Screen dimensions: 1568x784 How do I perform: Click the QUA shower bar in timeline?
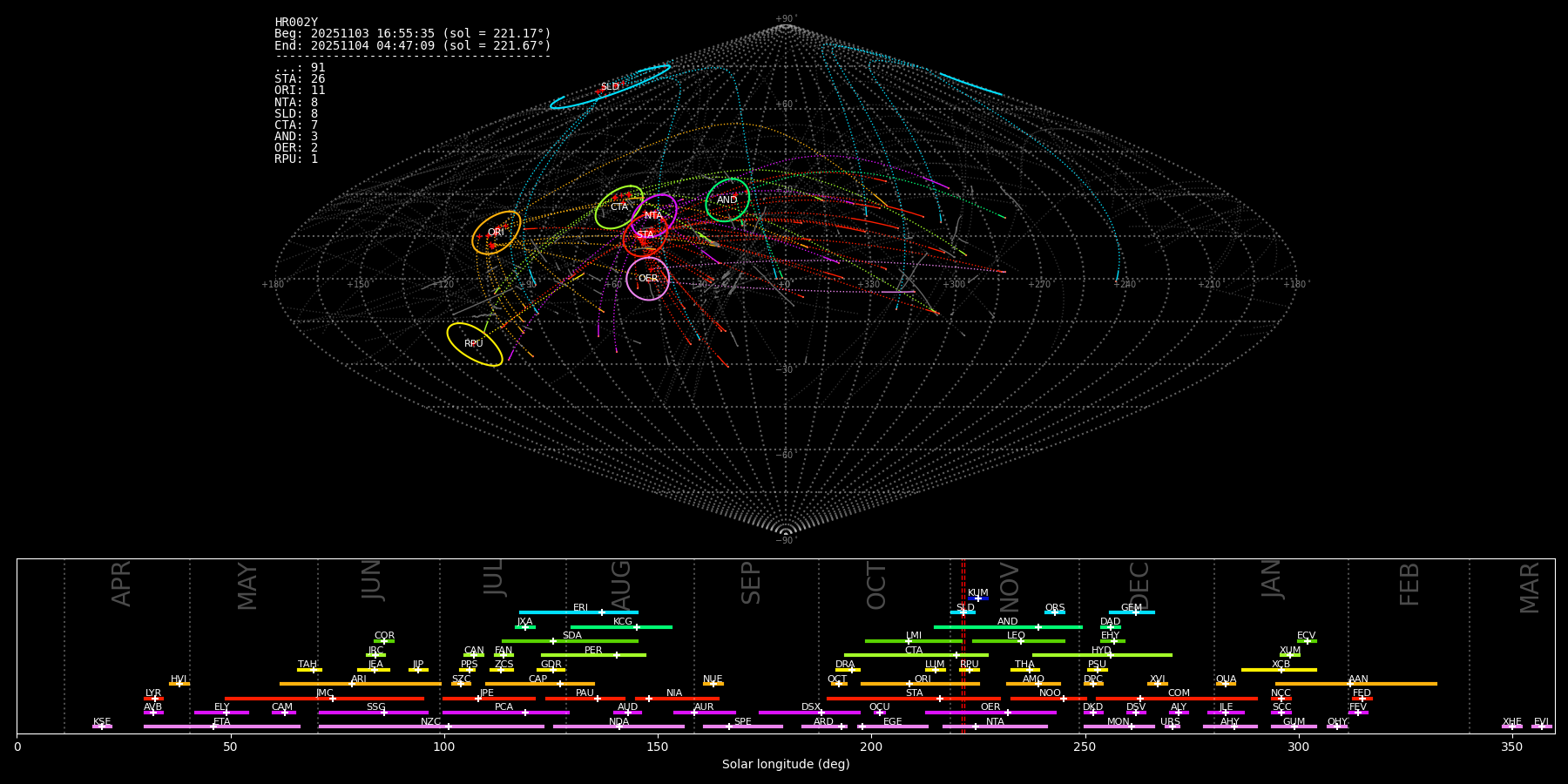click(1226, 684)
